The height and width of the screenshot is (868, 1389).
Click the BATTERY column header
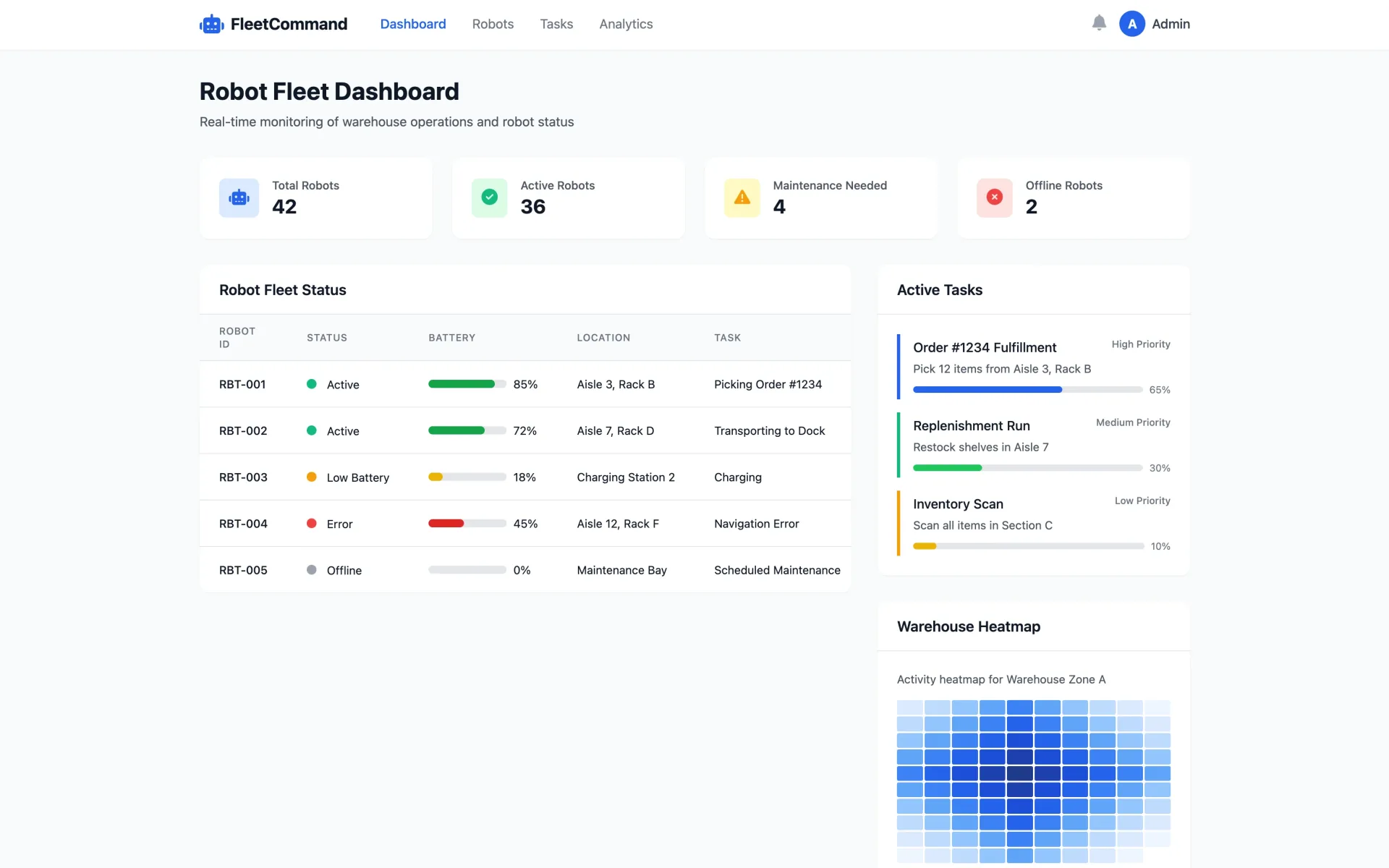[x=452, y=338]
